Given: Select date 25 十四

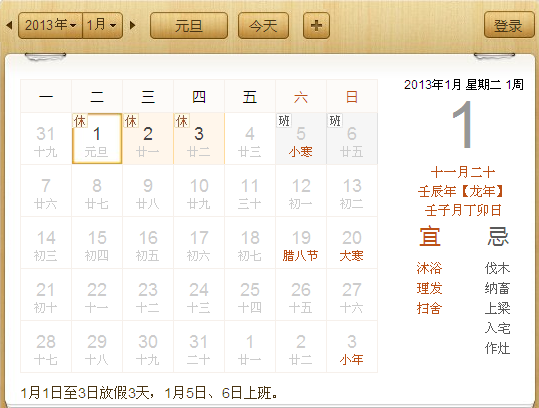Looking at the screenshot, I should tap(250, 295).
